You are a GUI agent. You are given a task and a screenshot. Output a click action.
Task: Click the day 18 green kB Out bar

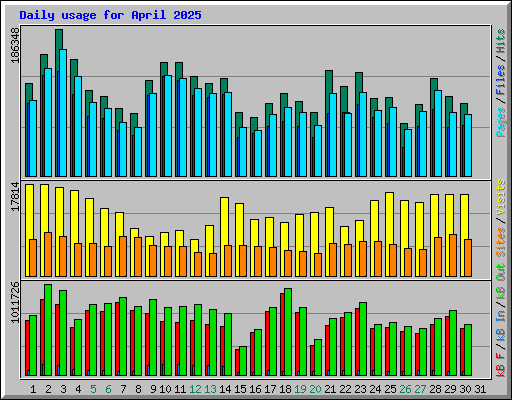tap(288, 332)
